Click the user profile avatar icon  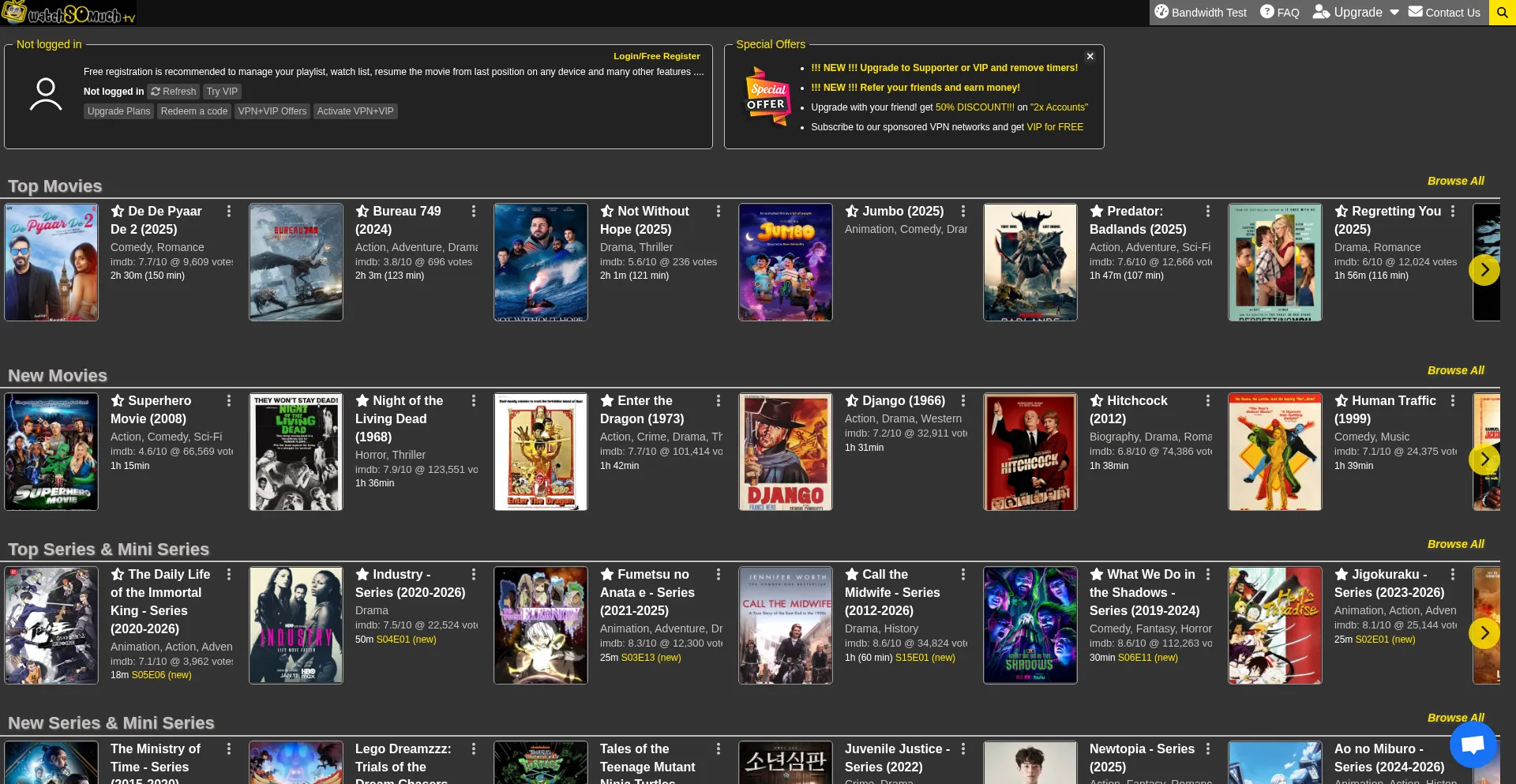tap(46, 94)
